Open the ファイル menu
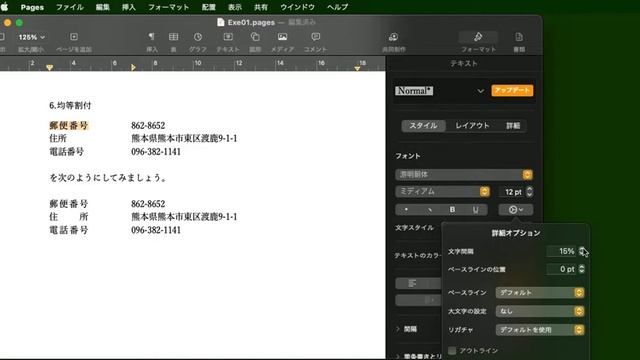 click(69, 7)
